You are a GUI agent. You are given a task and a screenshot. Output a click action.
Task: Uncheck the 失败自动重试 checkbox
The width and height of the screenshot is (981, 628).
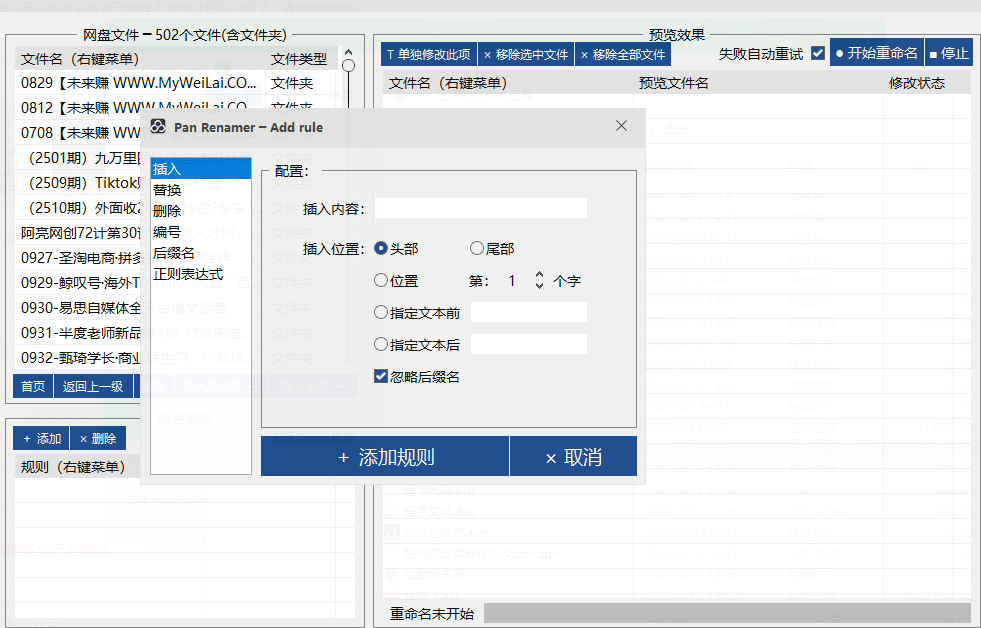[818, 53]
